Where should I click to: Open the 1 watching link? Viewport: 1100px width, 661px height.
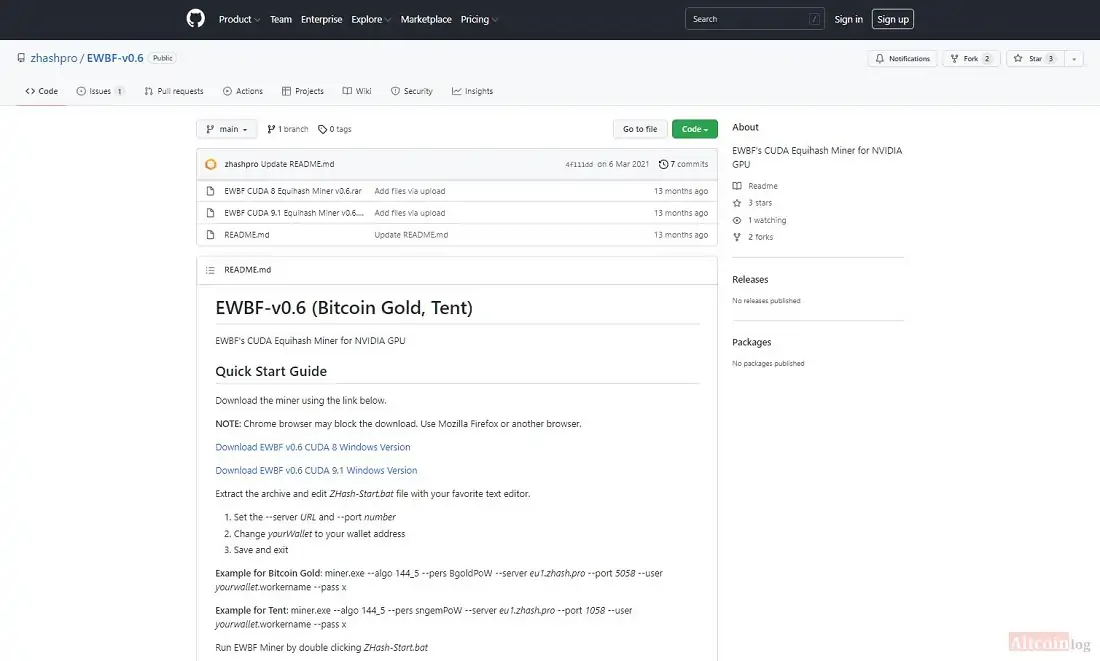point(759,220)
